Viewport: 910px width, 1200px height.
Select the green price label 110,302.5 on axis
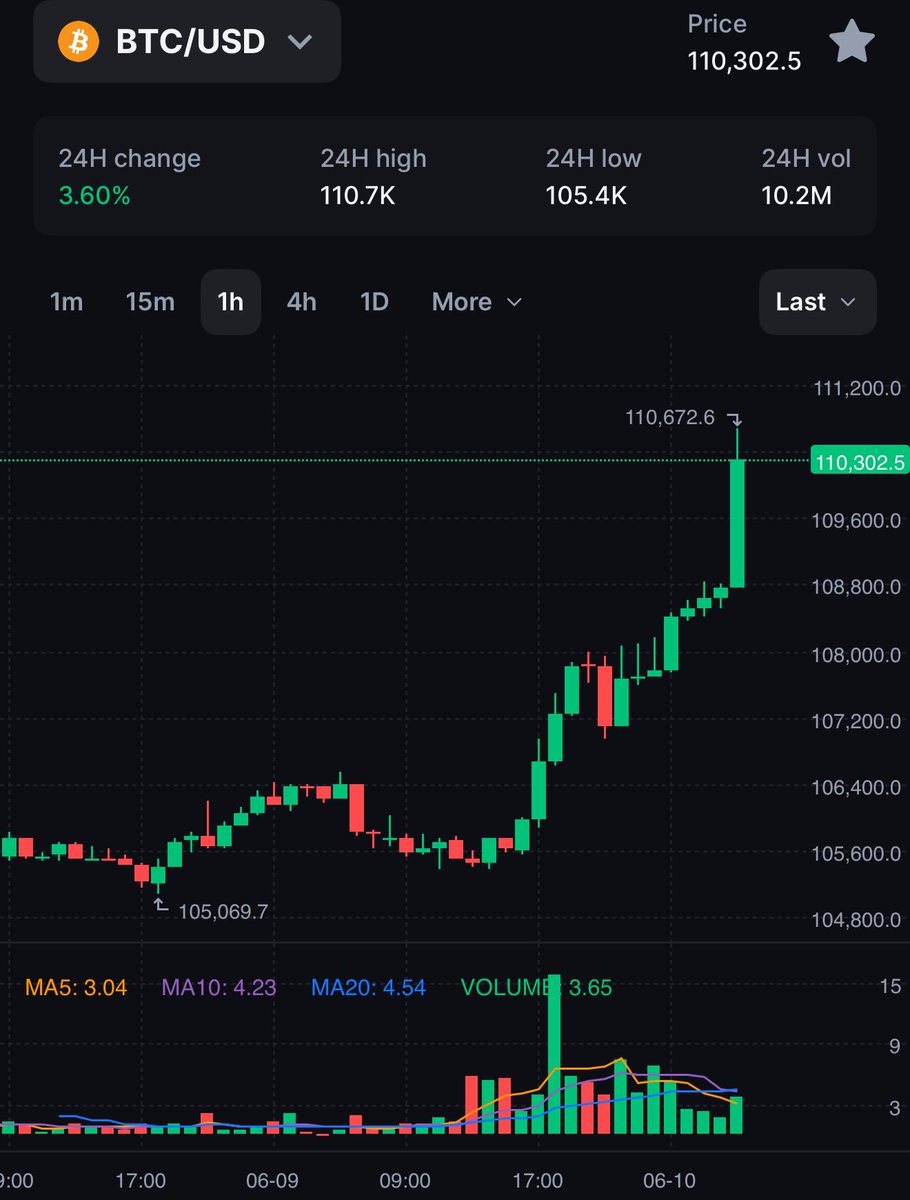pyautogui.click(x=858, y=461)
